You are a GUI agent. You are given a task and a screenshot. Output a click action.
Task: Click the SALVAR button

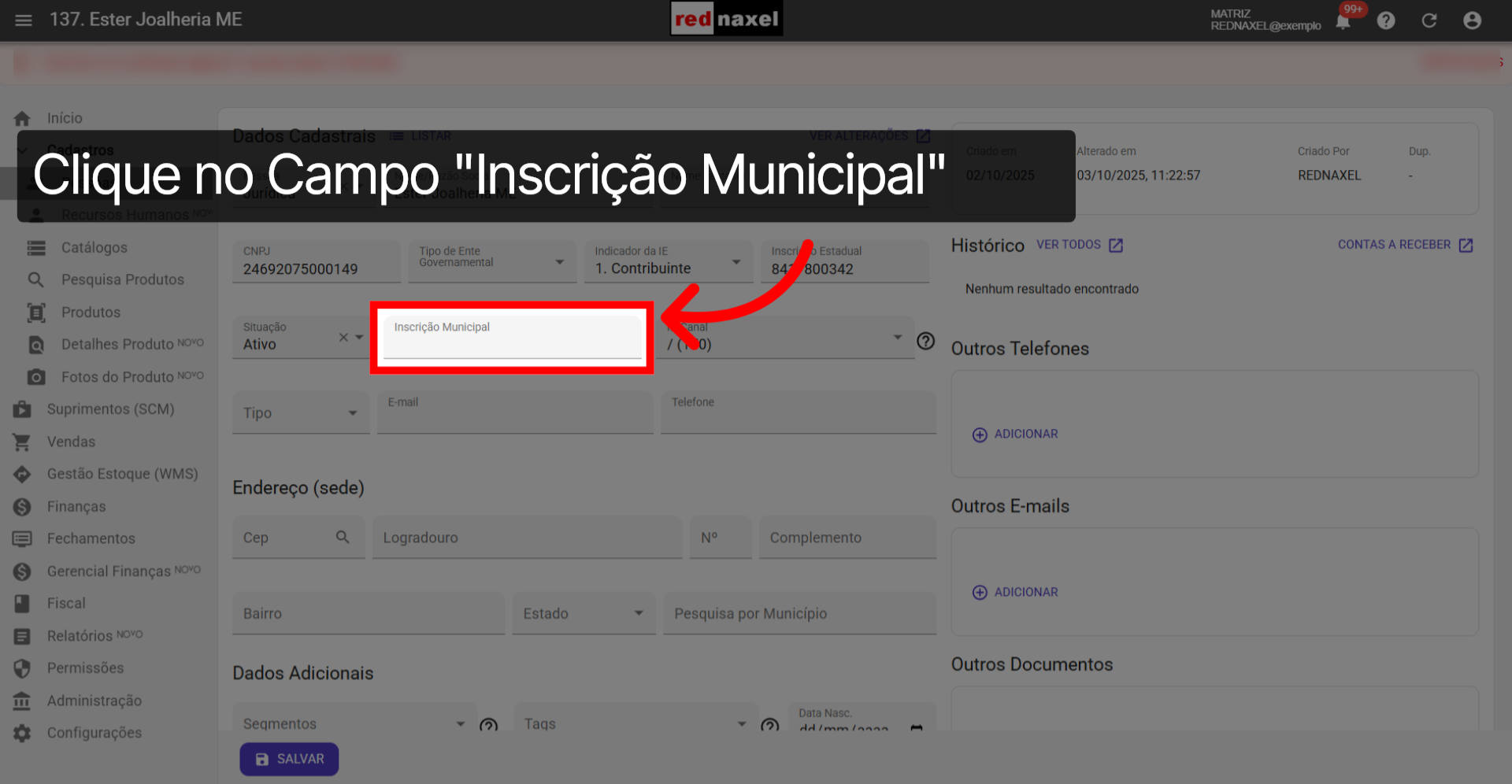coord(289,759)
